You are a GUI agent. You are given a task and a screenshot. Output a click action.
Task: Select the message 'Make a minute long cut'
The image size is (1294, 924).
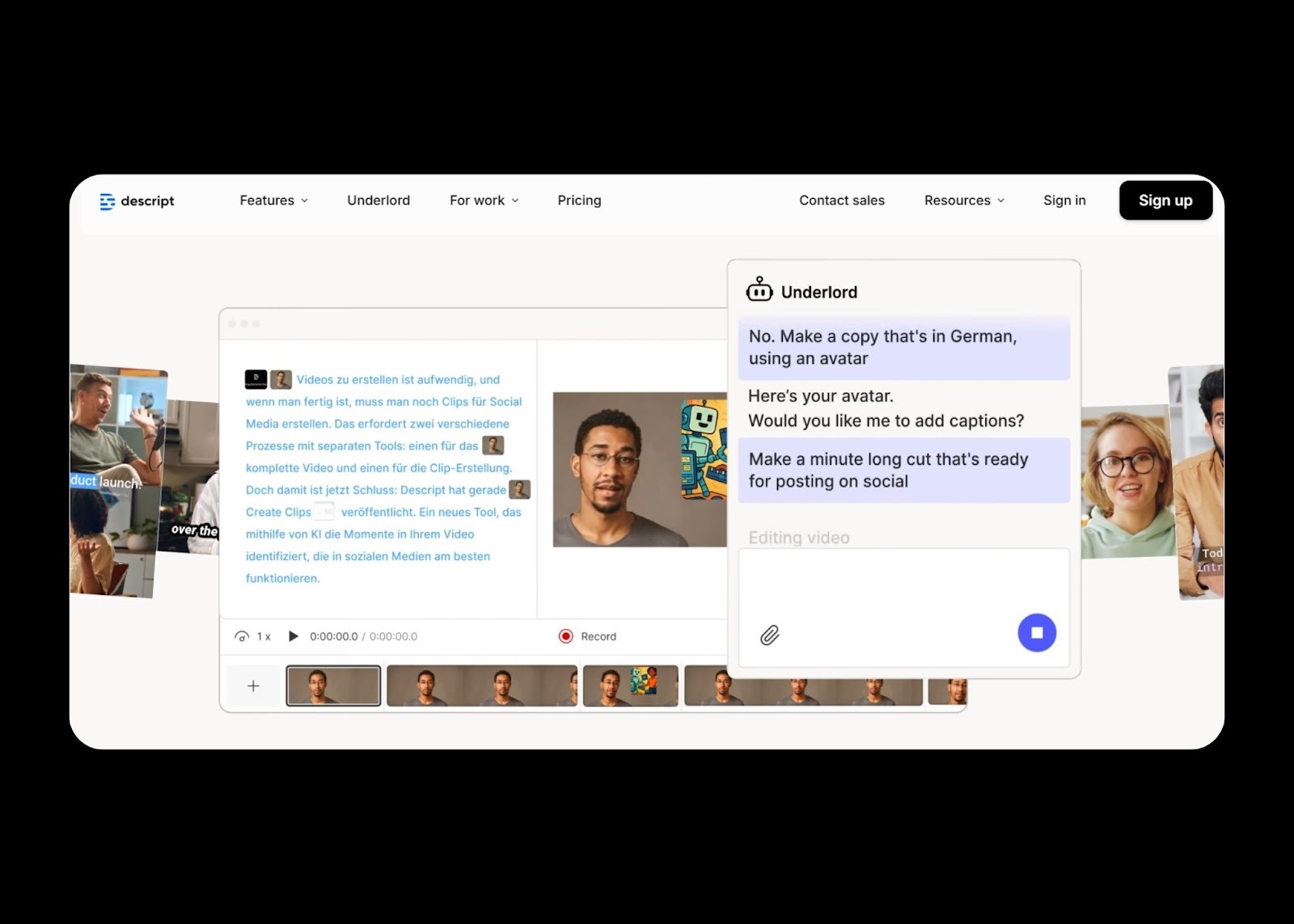click(903, 470)
